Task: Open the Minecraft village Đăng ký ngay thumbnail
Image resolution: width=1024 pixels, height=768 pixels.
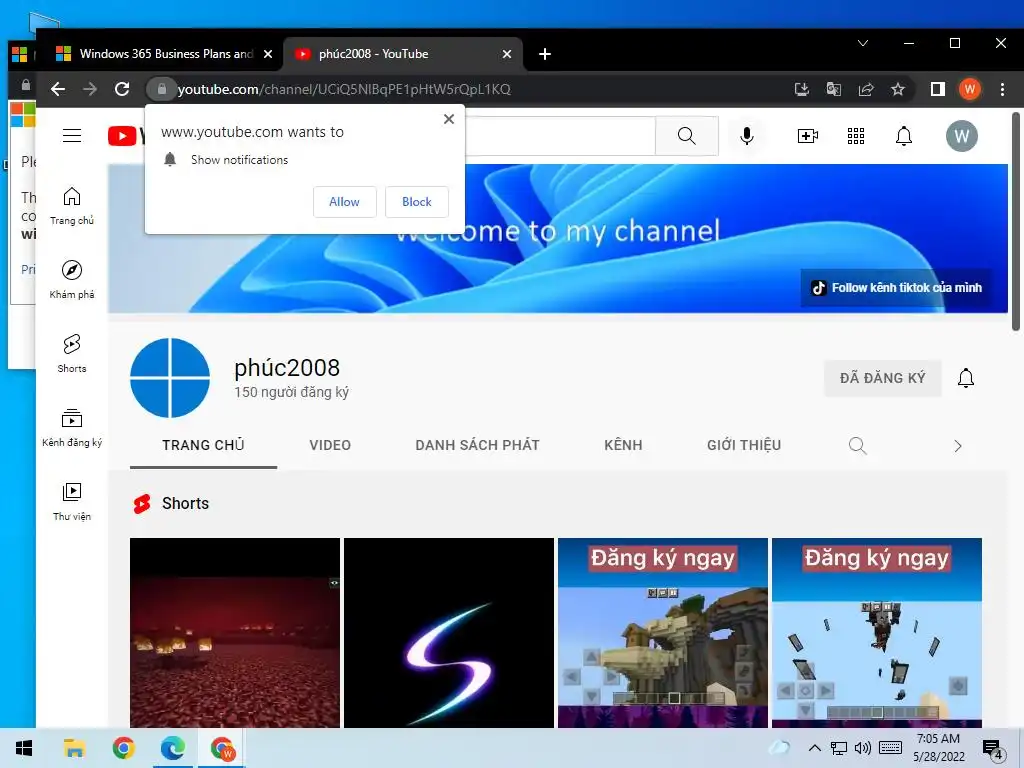Action: [x=663, y=633]
